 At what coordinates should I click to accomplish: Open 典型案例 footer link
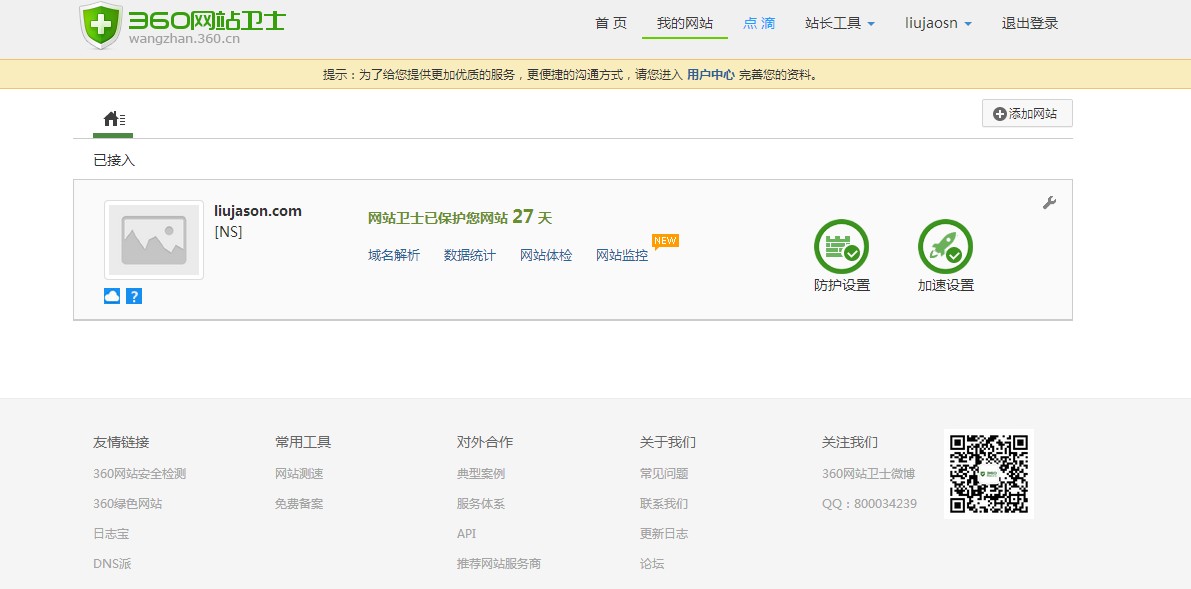[x=481, y=473]
